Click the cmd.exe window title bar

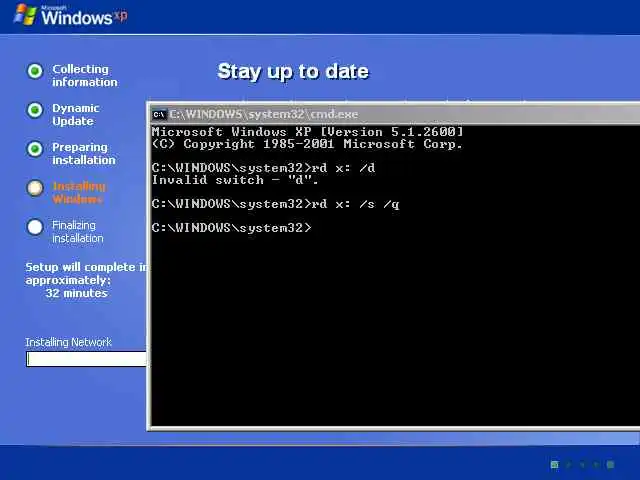(395, 114)
